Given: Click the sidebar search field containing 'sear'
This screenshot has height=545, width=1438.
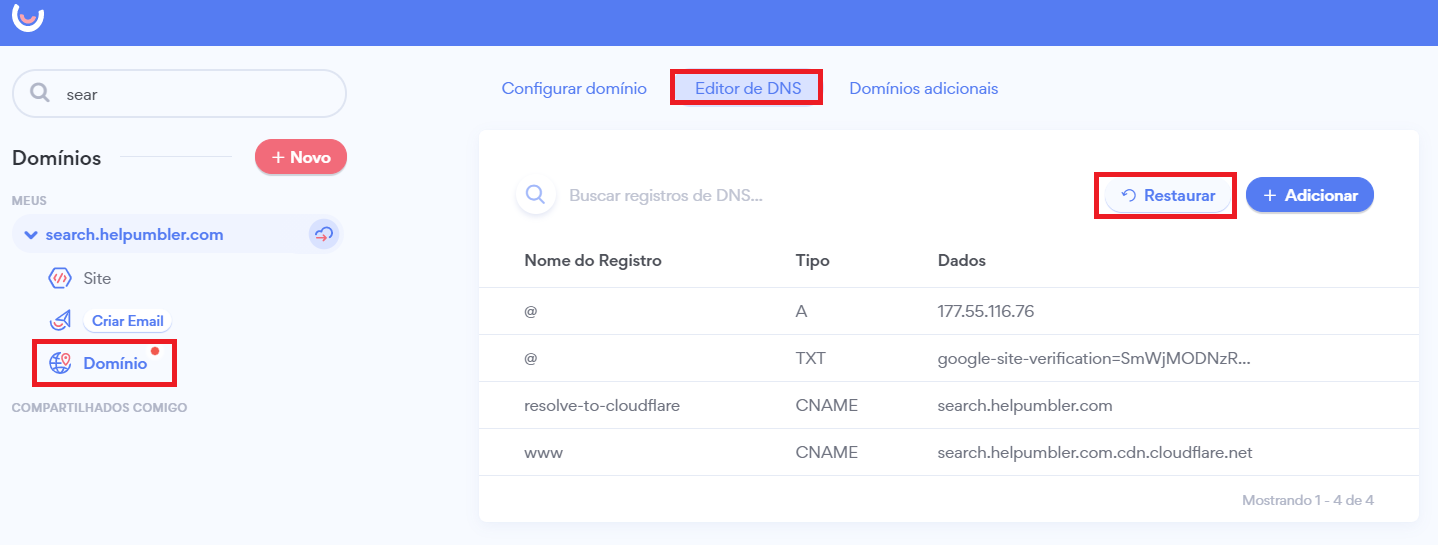Looking at the screenshot, I should [x=179, y=94].
